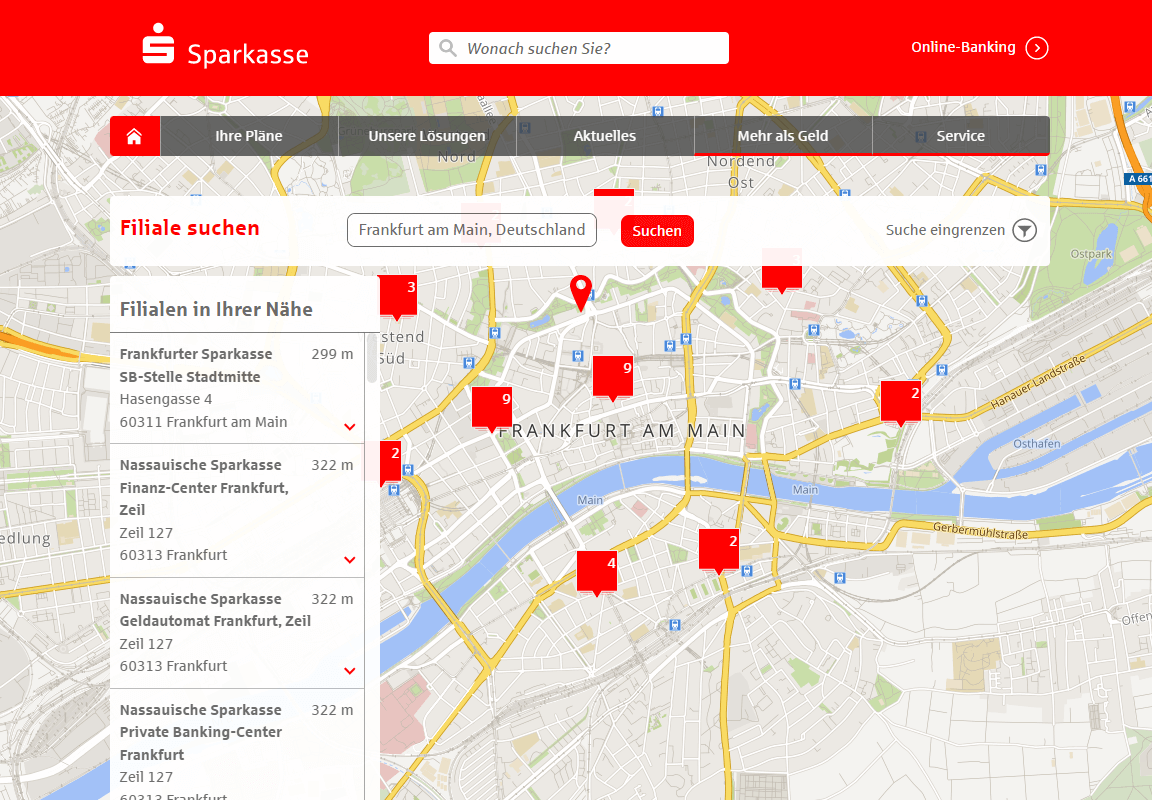Click the filter funnel icon
This screenshot has height=800, width=1152.
[x=1024, y=230]
